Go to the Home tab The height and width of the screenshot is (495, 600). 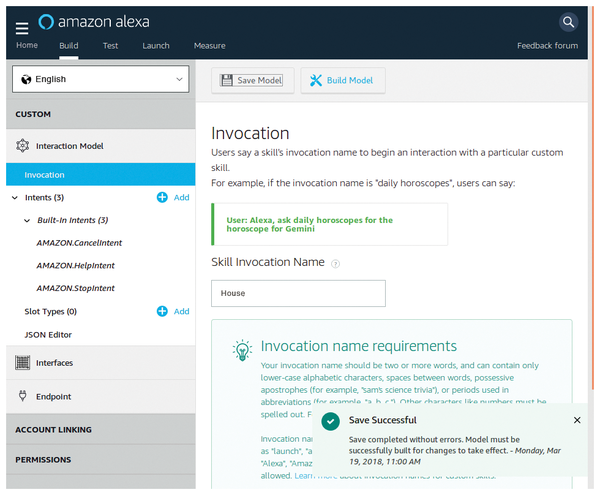pyautogui.click(x=27, y=45)
